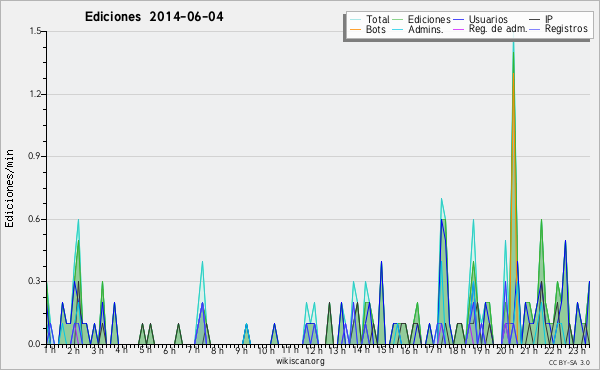Viewport: 600px width, 370px height.
Task: Click the y-axis value 0.3
Action: [x=35, y=281]
